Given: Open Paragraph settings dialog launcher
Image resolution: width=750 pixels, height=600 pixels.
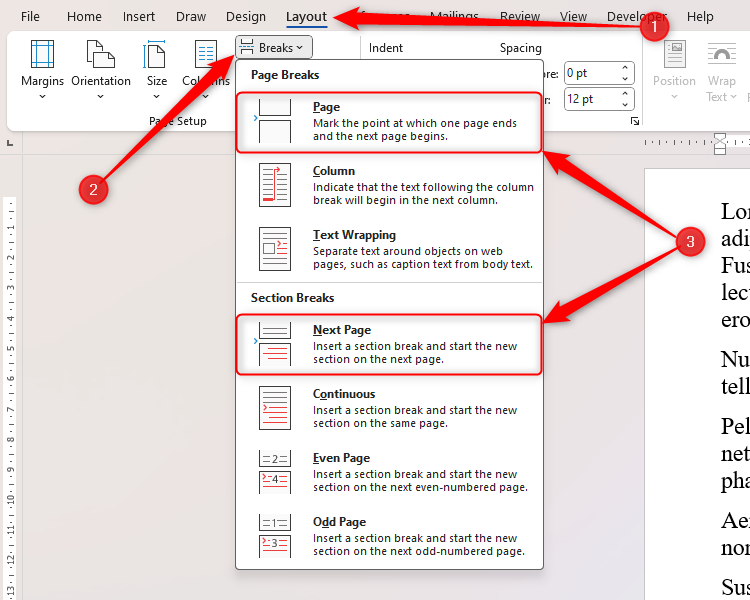Looking at the screenshot, I should coord(634,121).
